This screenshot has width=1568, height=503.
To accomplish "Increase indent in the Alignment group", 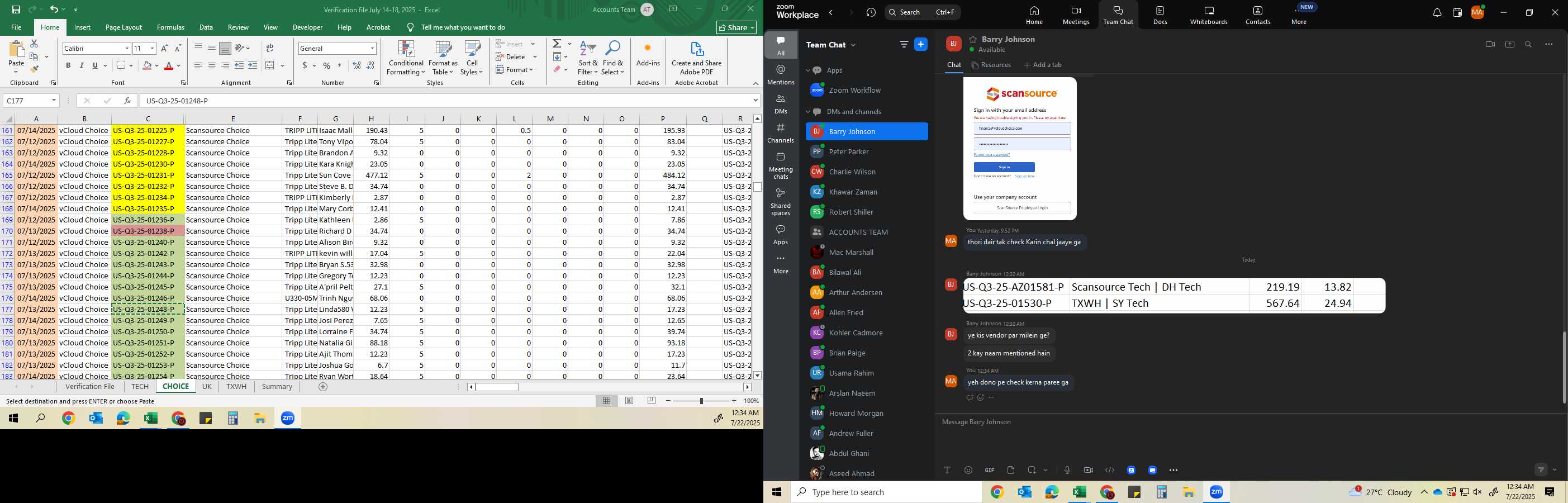I will [x=253, y=66].
